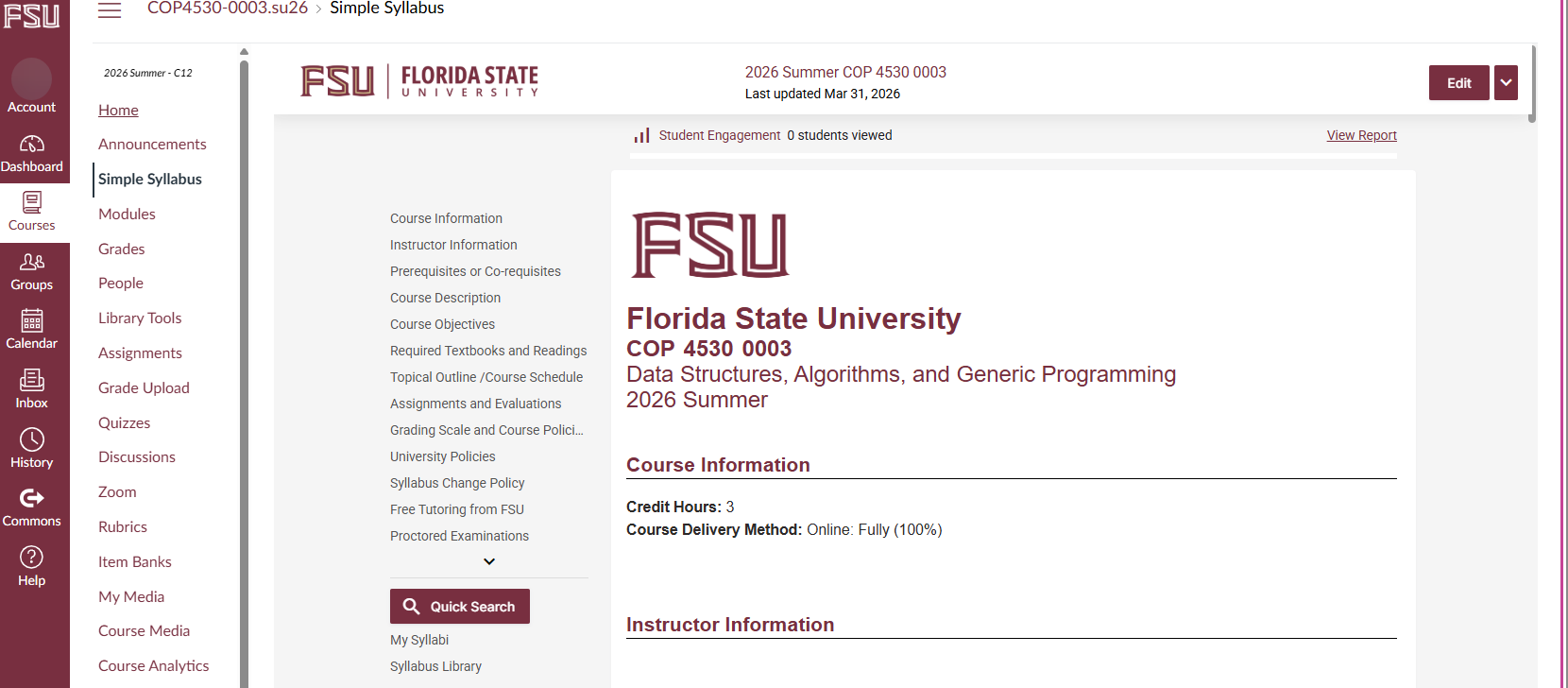This screenshot has height=688, width=1568.
Task: Click the course navigation scrollbar
Action: [244, 373]
